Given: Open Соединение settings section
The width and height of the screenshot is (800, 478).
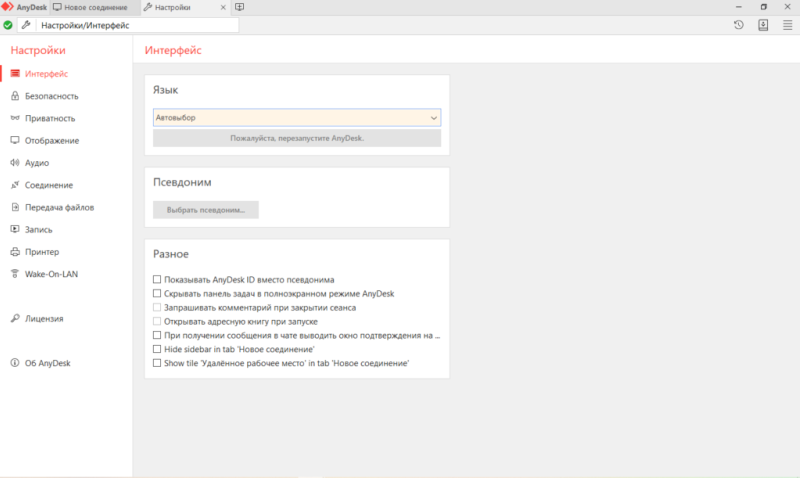Looking at the screenshot, I should point(49,185).
